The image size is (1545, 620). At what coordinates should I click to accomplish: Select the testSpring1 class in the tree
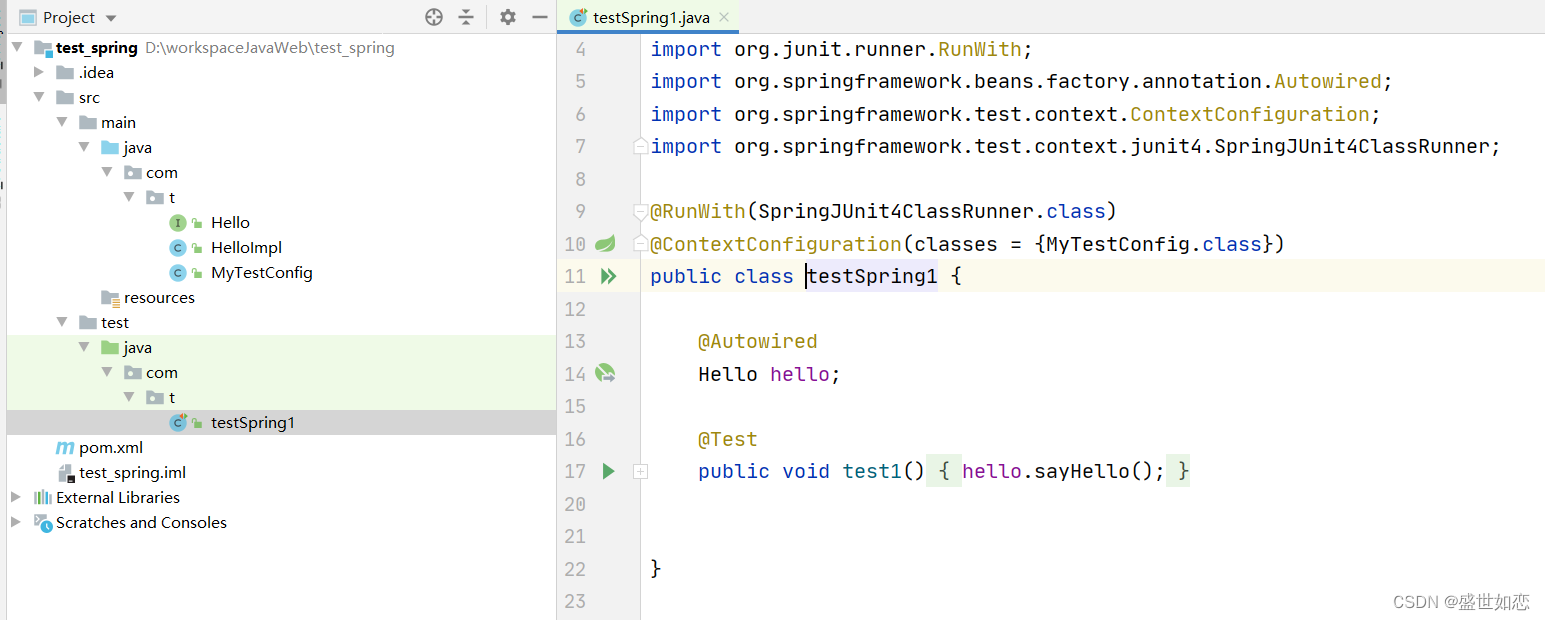point(253,422)
